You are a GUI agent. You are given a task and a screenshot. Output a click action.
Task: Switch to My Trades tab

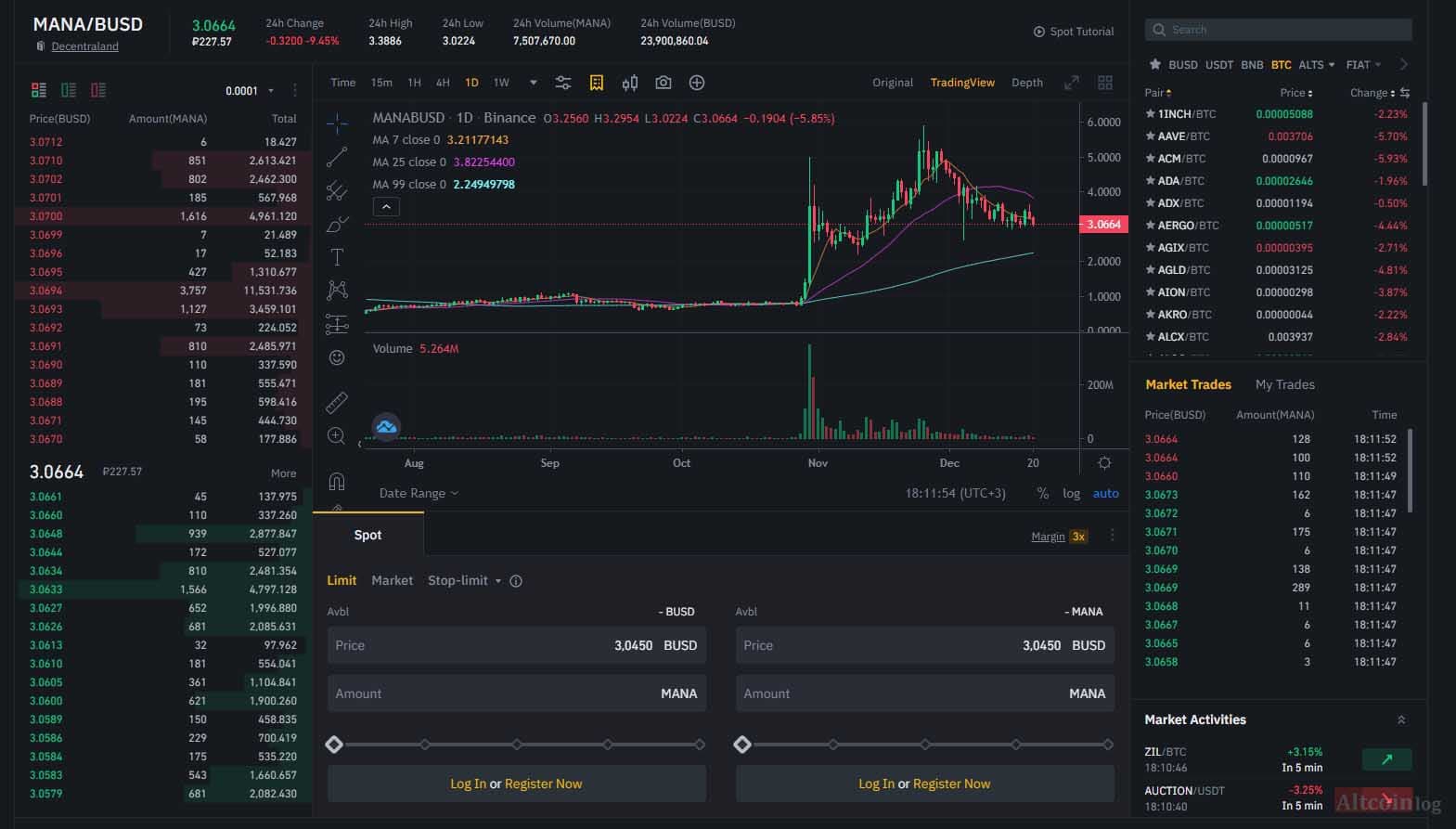pos(1284,384)
